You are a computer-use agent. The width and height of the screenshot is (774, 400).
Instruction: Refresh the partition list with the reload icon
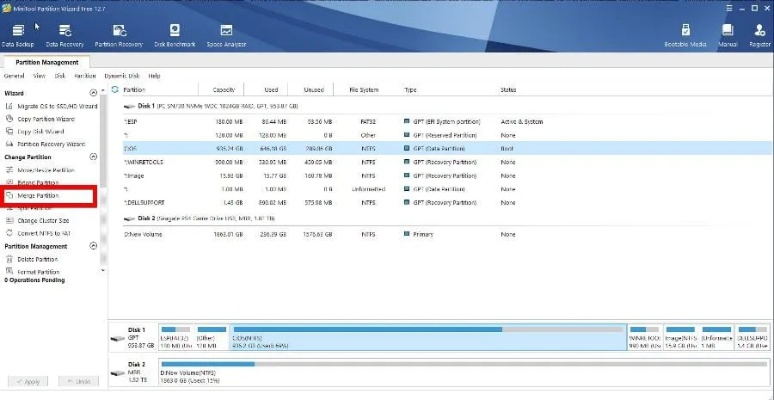coord(114,90)
